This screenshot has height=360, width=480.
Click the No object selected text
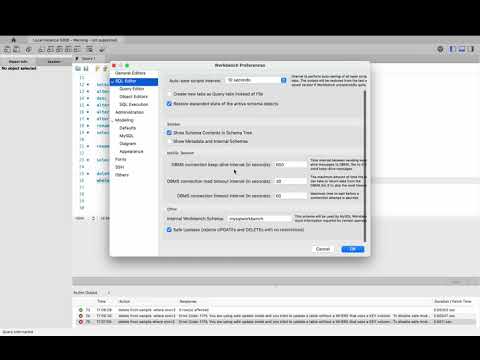19,68
